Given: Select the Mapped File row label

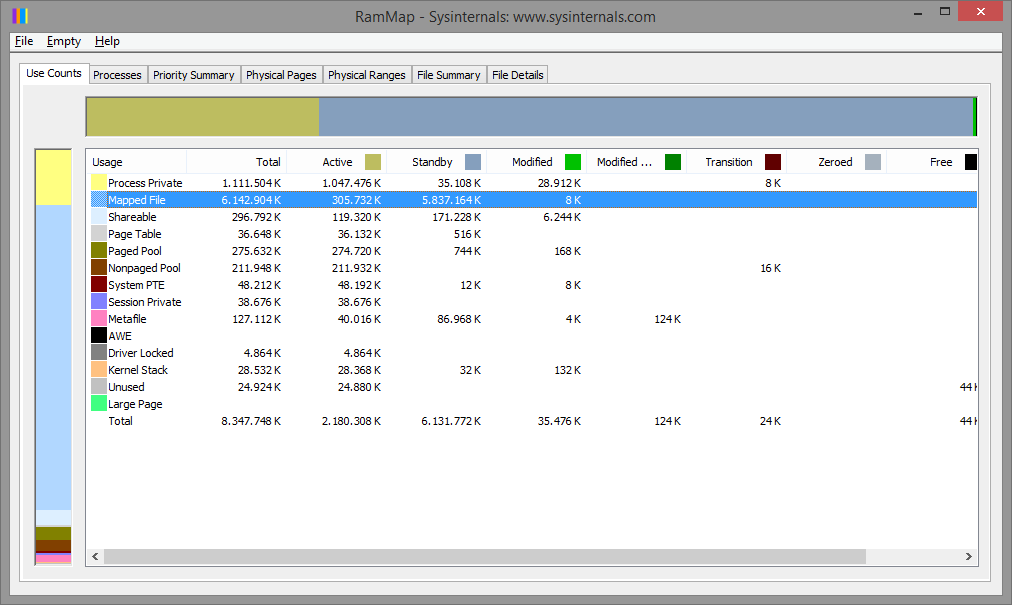Looking at the screenshot, I should [x=137, y=200].
